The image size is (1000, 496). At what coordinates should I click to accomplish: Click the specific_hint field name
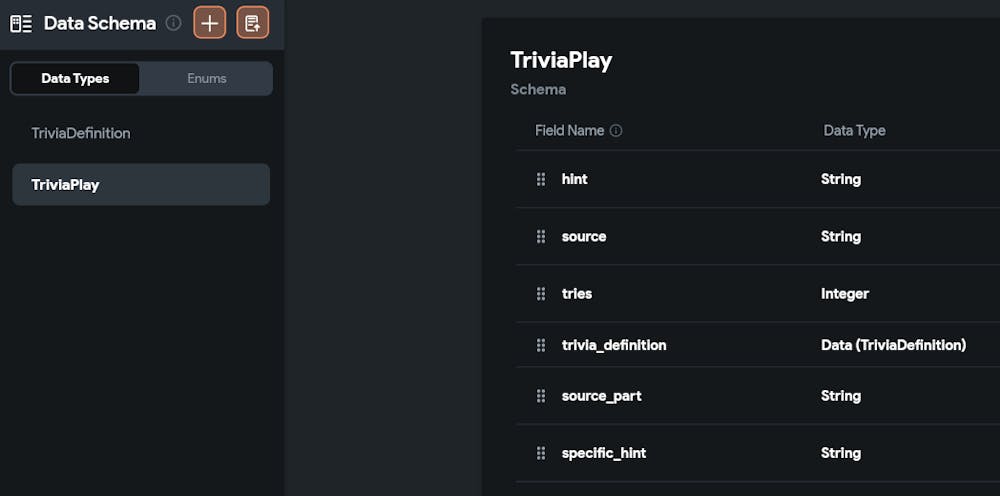coord(604,453)
